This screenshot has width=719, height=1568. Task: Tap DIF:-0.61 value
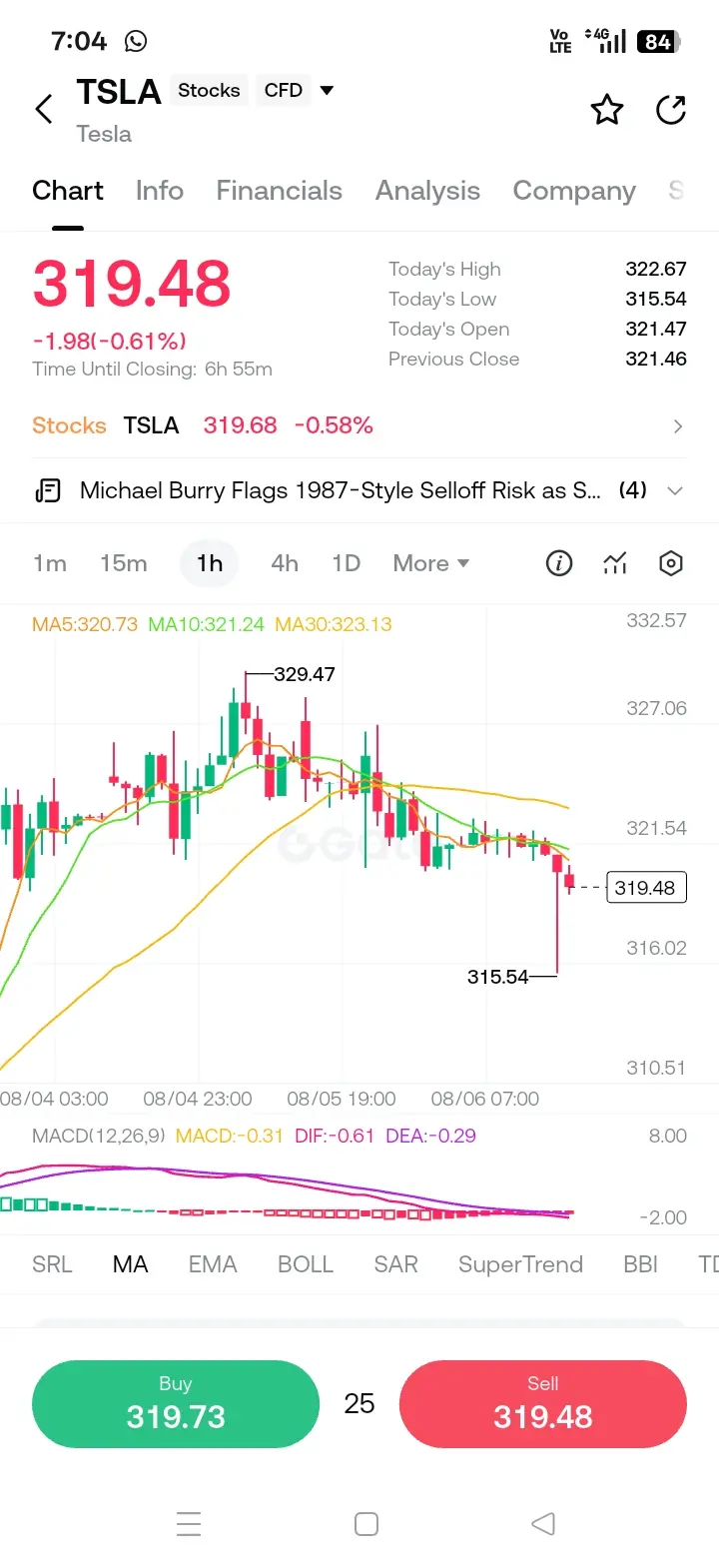(x=335, y=1136)
